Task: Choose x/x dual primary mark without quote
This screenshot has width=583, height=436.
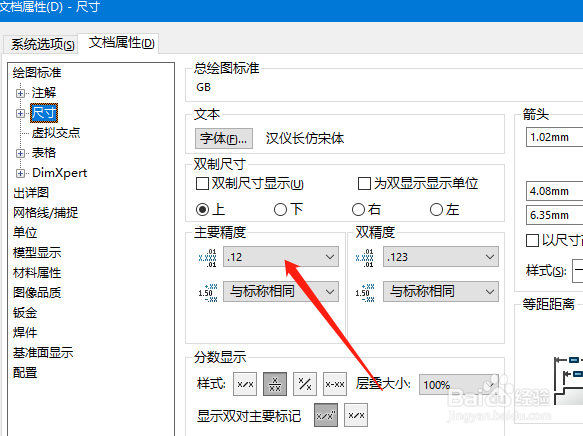Action: pyautogui.click(x=356, y=415)
